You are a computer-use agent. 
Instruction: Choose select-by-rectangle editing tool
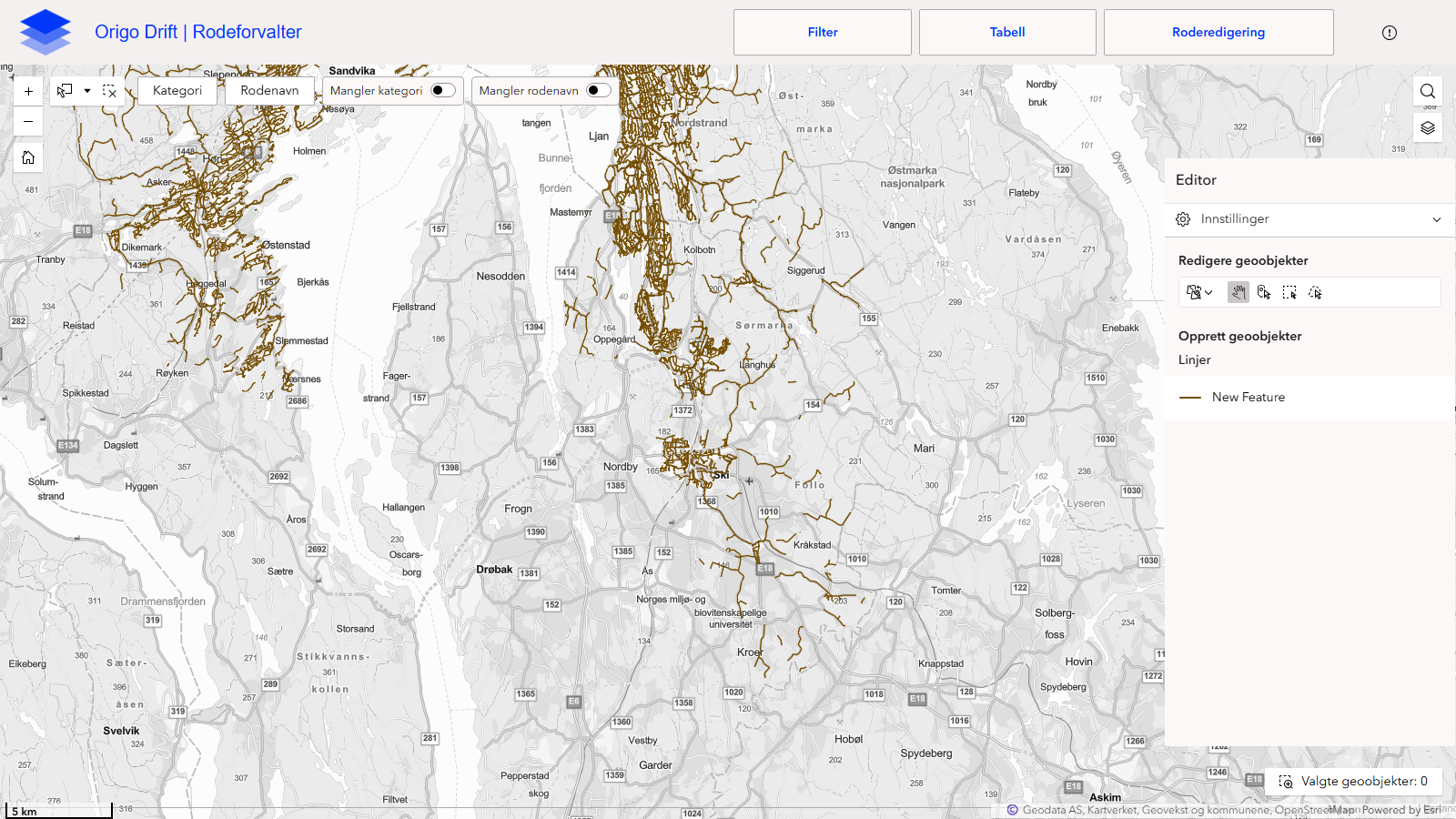[1289, 292]
